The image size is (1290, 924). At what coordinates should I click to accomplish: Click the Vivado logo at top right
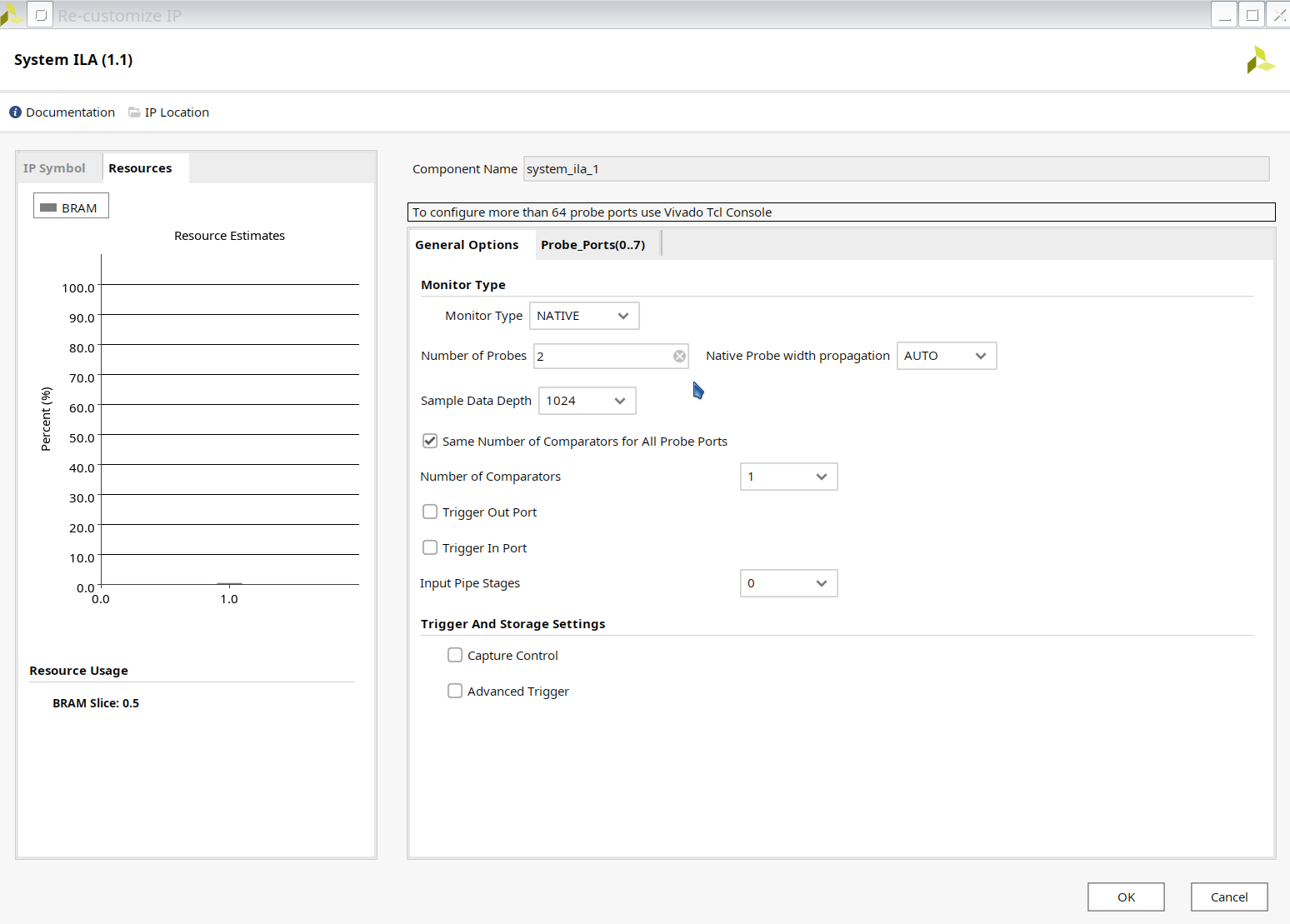click(x=1261, y=60)
